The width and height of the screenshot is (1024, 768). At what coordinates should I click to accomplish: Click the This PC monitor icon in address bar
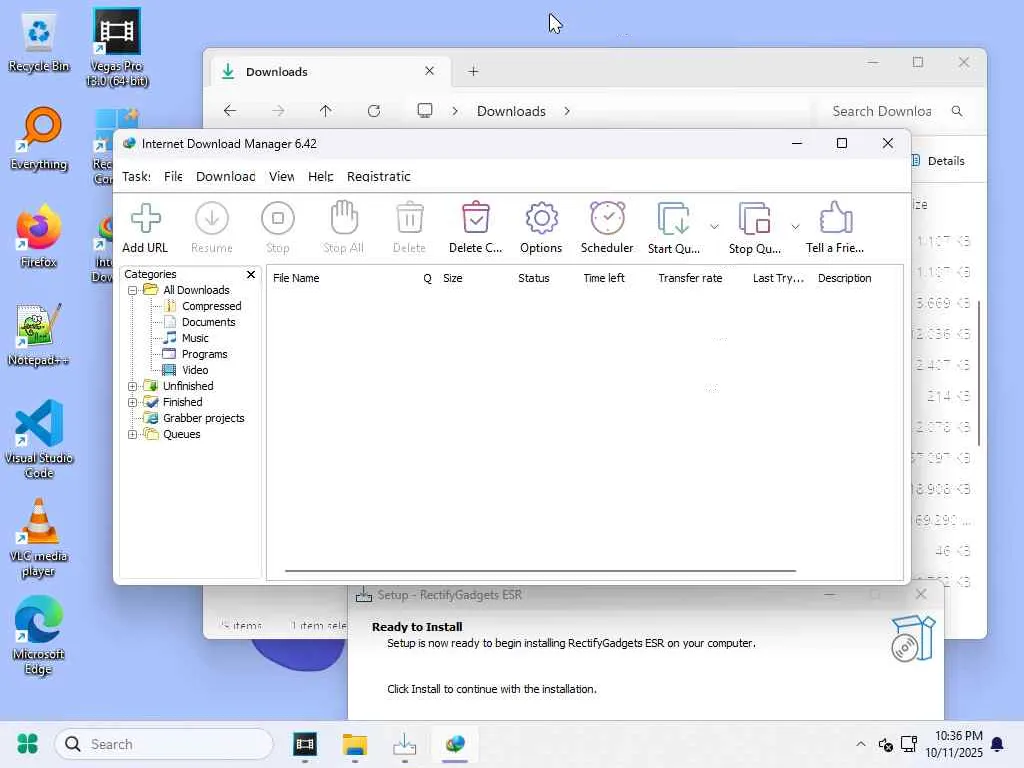click(424, 110)
